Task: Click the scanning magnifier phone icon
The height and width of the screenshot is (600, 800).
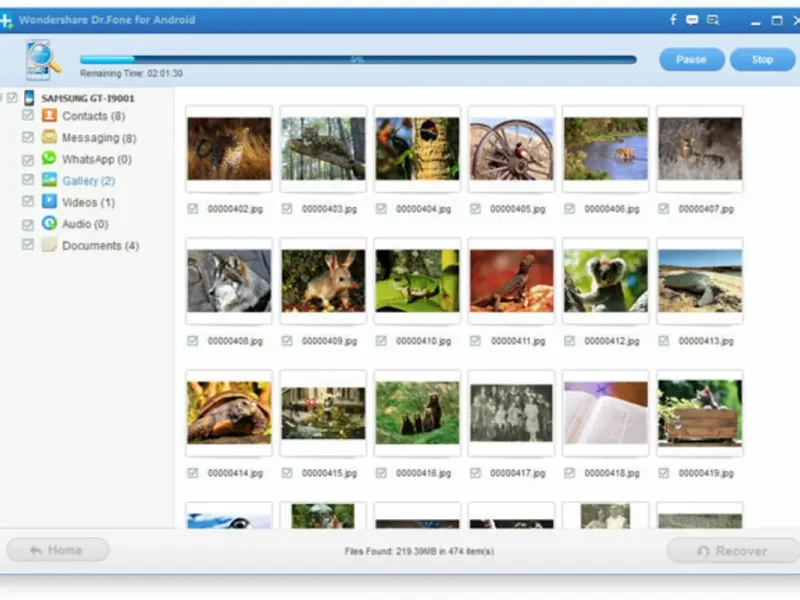Action: 42,60
